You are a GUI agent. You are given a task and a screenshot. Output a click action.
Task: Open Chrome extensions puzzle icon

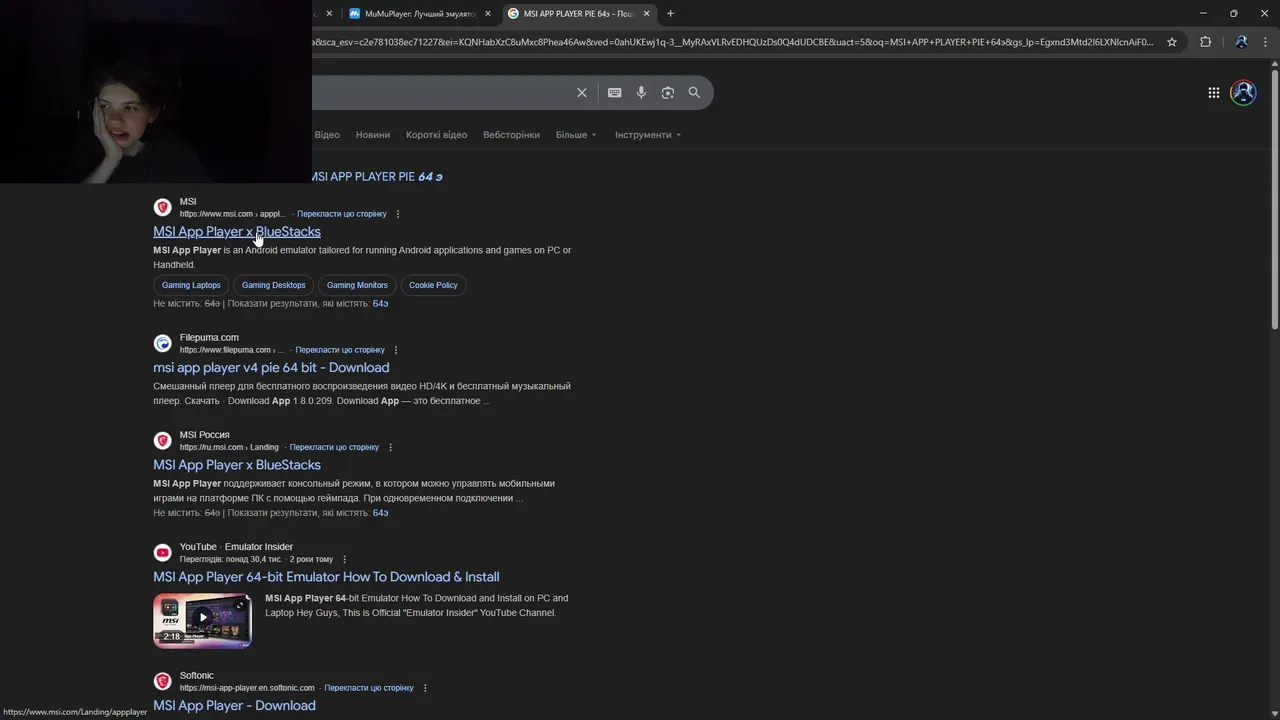coord(1205,42)
